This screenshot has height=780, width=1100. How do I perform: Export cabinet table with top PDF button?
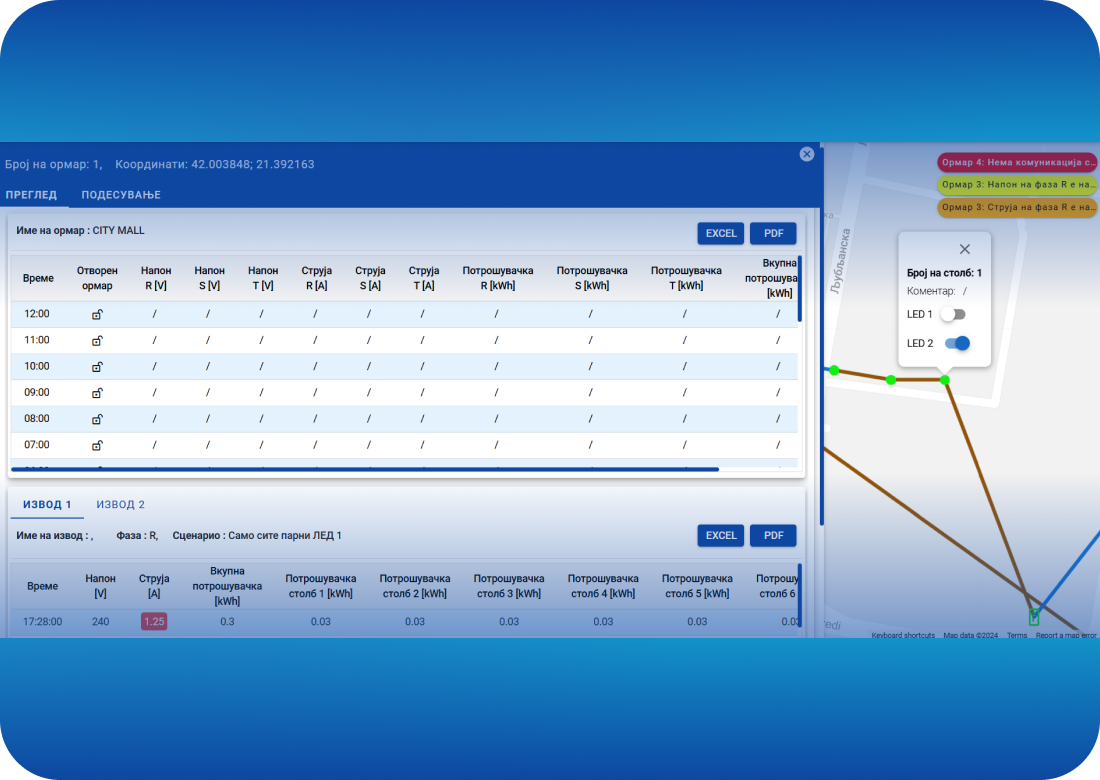click(x=773, y=233)
